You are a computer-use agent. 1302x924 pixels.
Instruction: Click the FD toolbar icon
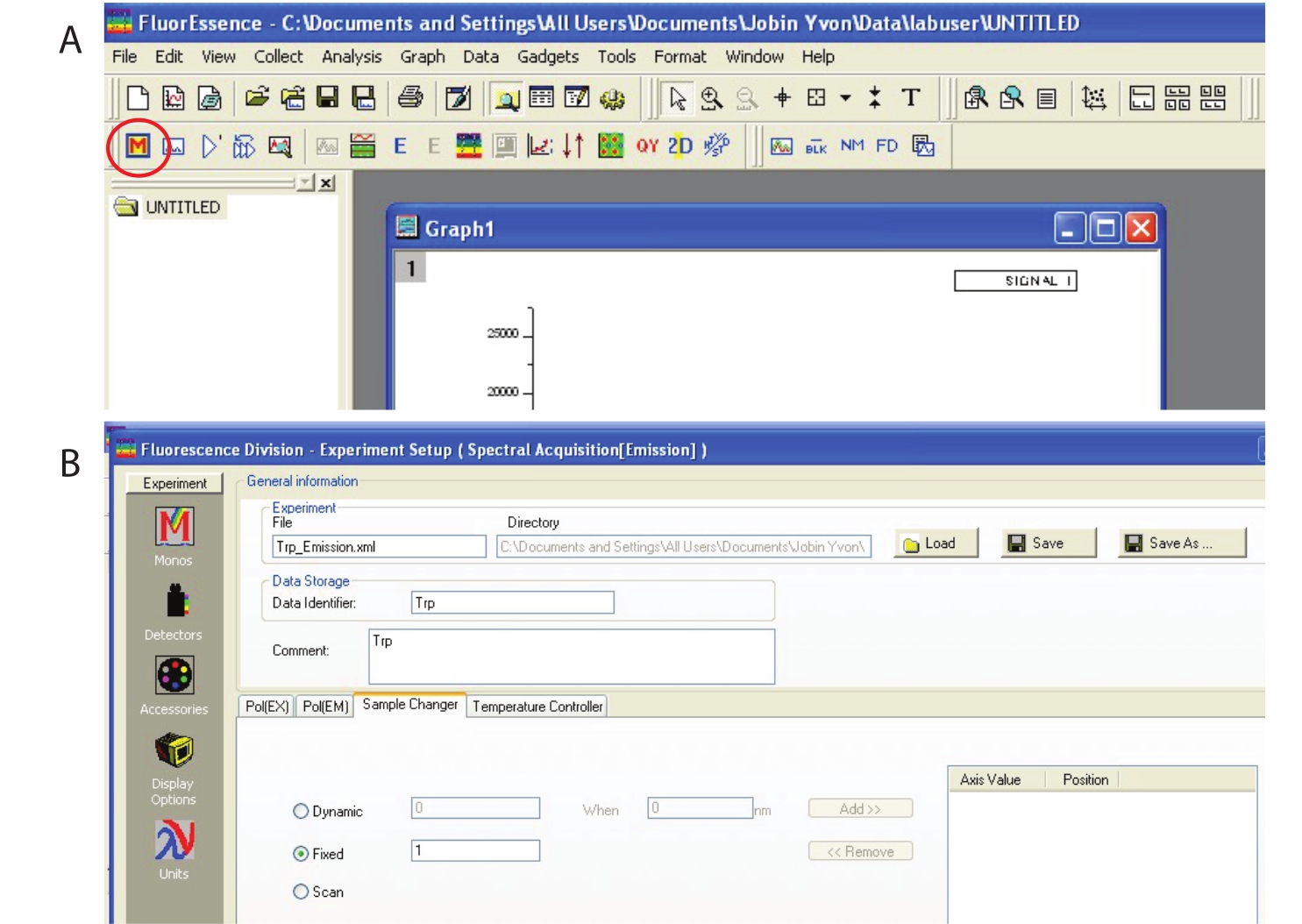point(886,146)
